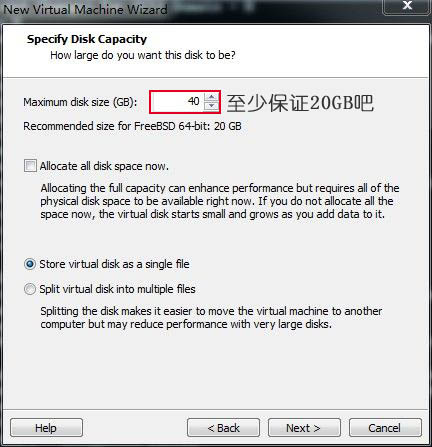Click the Chinese 20GB annotation text
Image resolution: width=432 pixels, height=447 pixels.
(x=300, y=103)
